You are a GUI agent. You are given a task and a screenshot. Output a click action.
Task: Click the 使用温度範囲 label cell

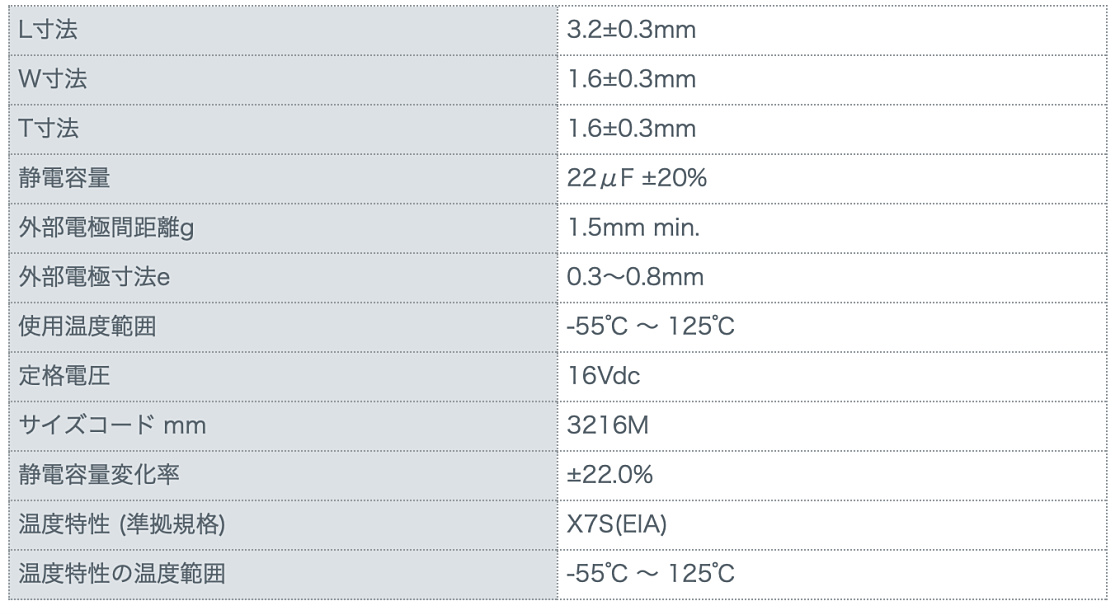click(x=87, y=327)
